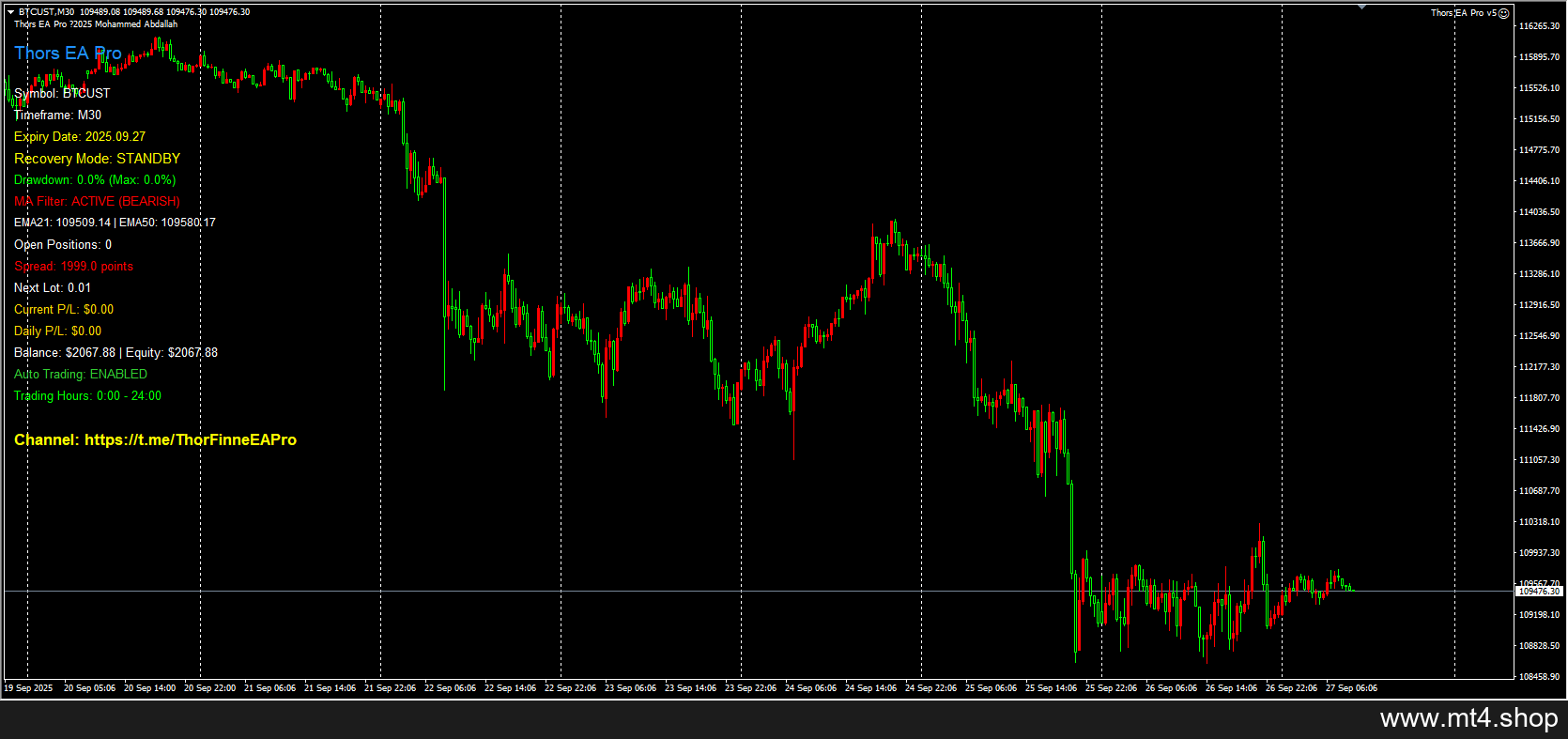This screenshot has width=1568, height=739.
Task: Click the '21 Sep 22:06' time axis label
Action: point(390,688)
